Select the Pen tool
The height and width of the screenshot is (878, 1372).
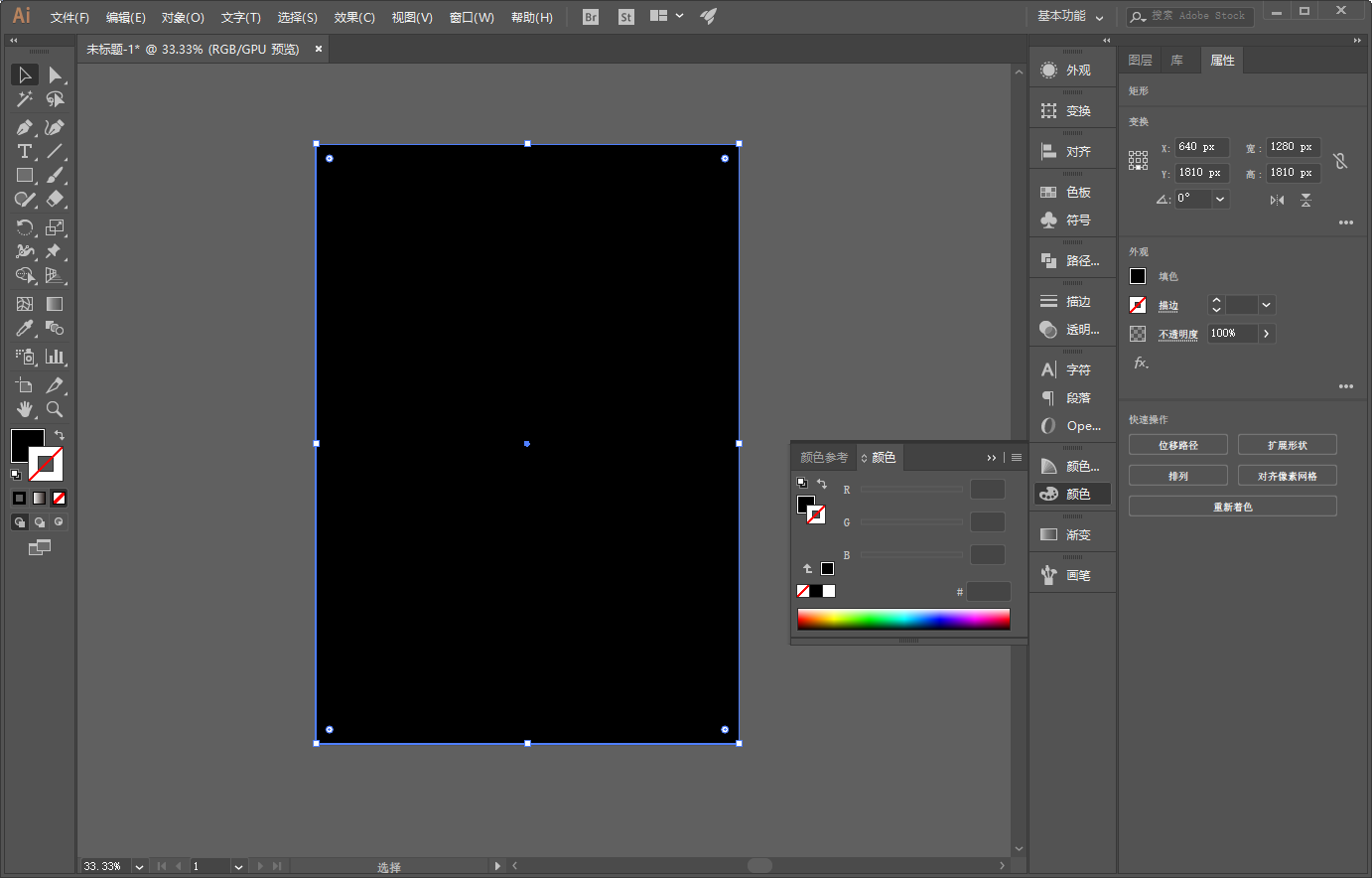25,127
